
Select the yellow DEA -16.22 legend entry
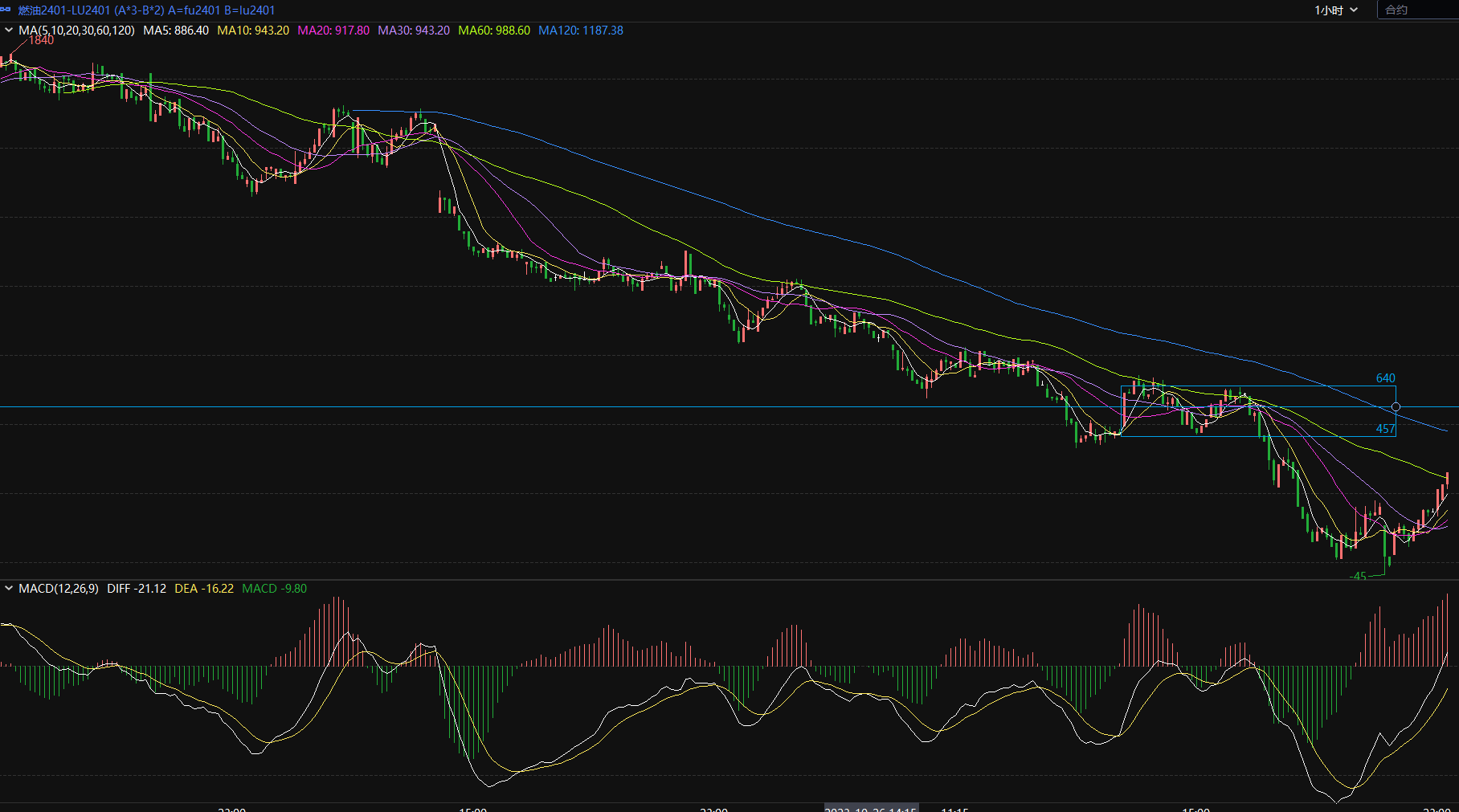click(204, 589)
